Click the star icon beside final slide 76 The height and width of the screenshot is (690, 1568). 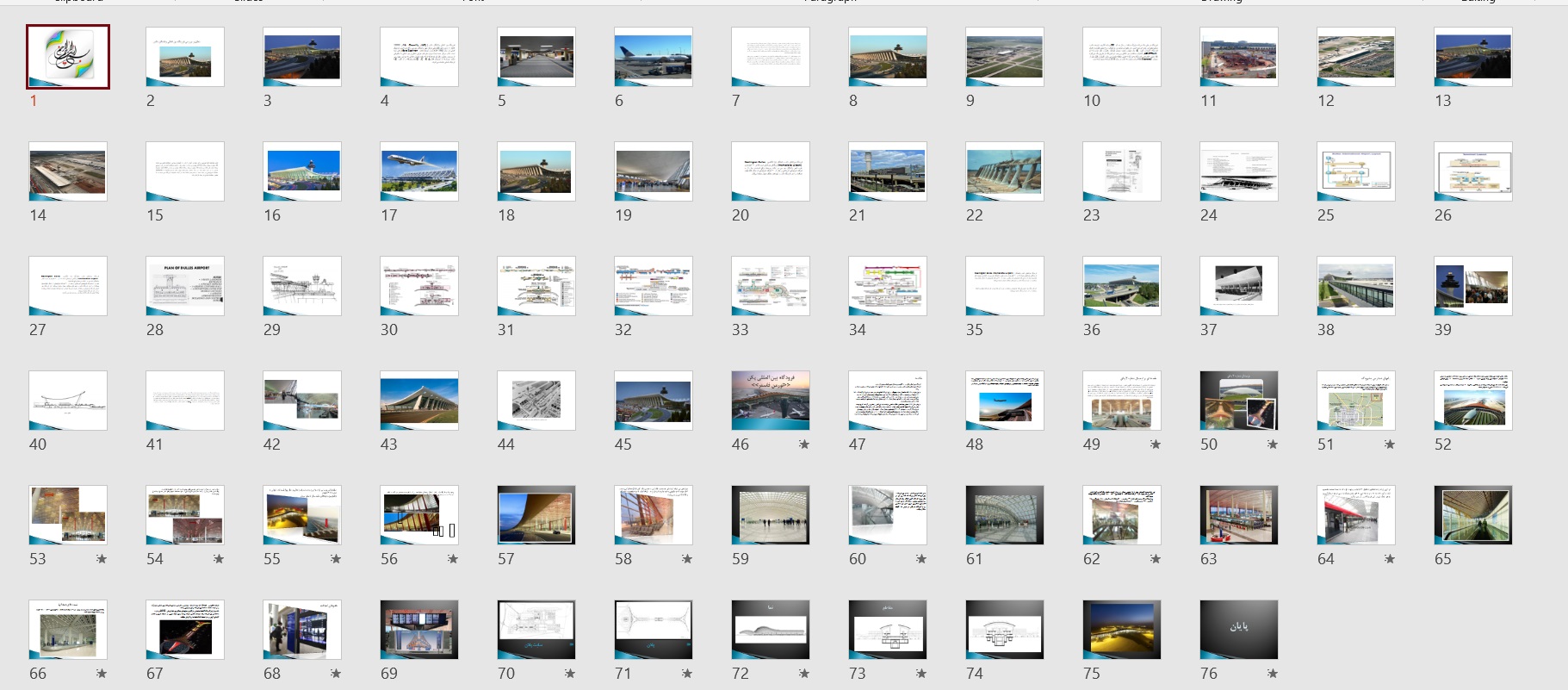(1272, 674)
